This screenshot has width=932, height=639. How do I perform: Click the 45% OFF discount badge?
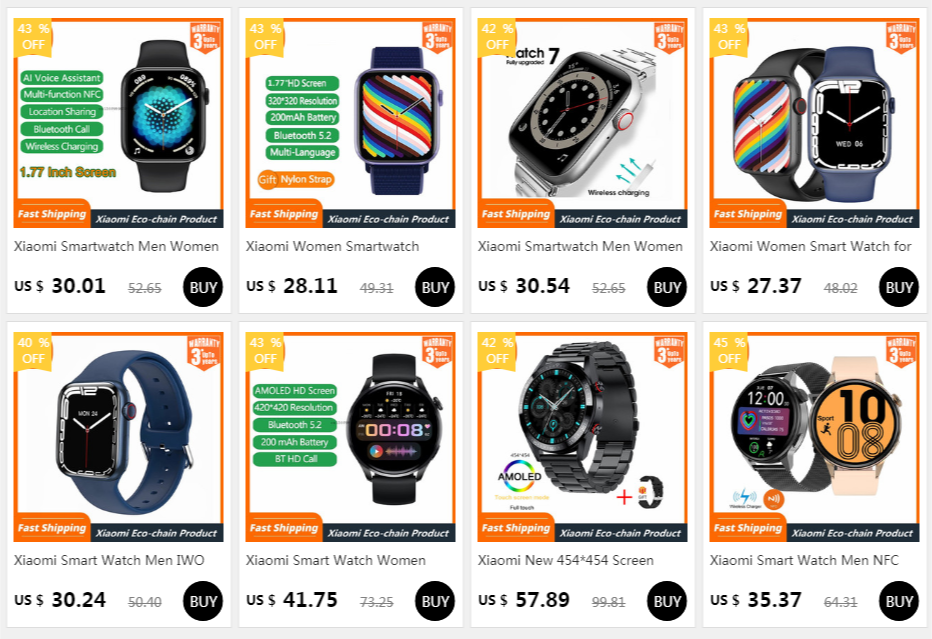(729, 350)
